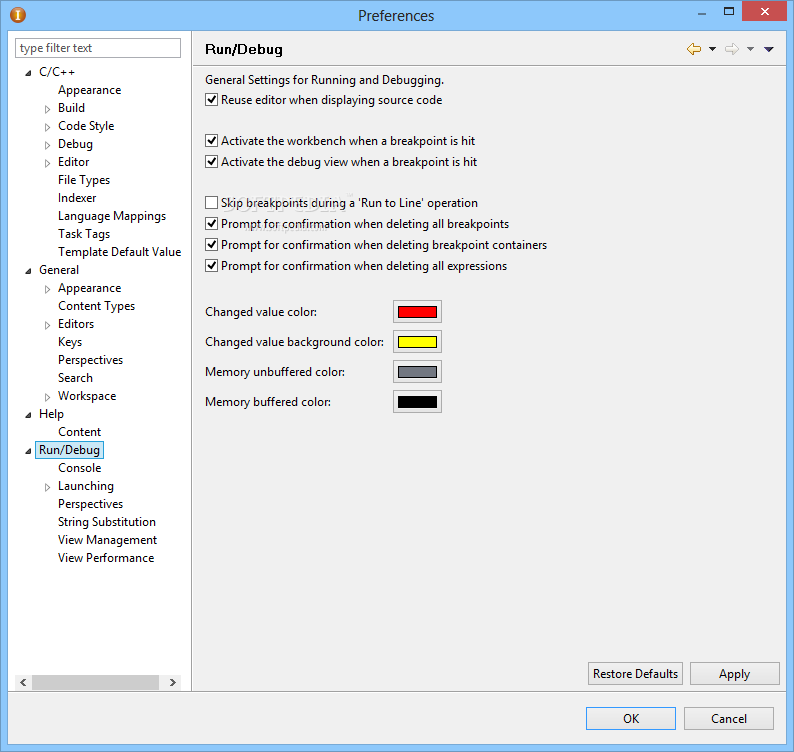Click the scroll left arrow in tree
Viewport: 794px width, 752px height.
click(23, 682)
